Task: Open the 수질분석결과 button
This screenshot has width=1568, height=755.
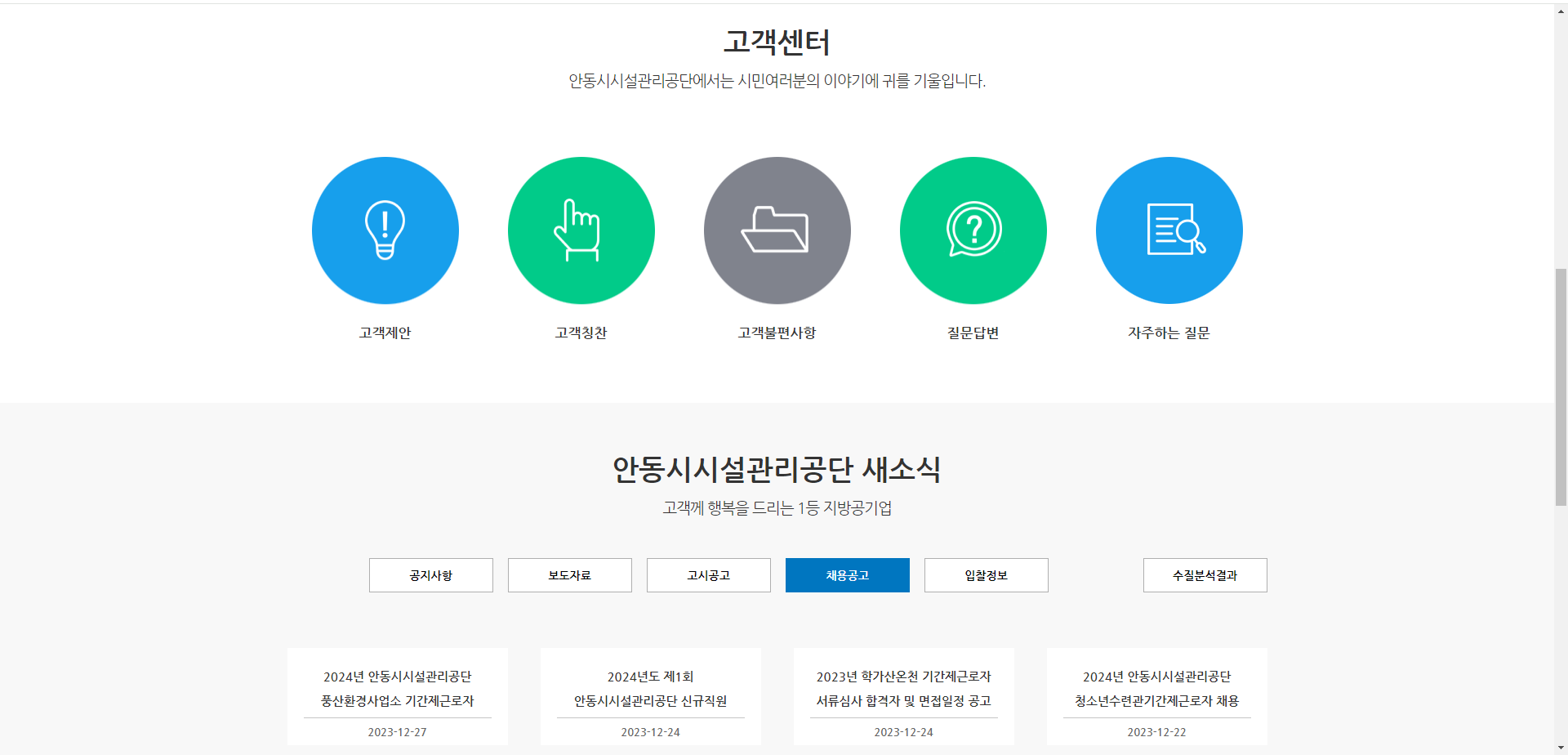Action: 1205,575
